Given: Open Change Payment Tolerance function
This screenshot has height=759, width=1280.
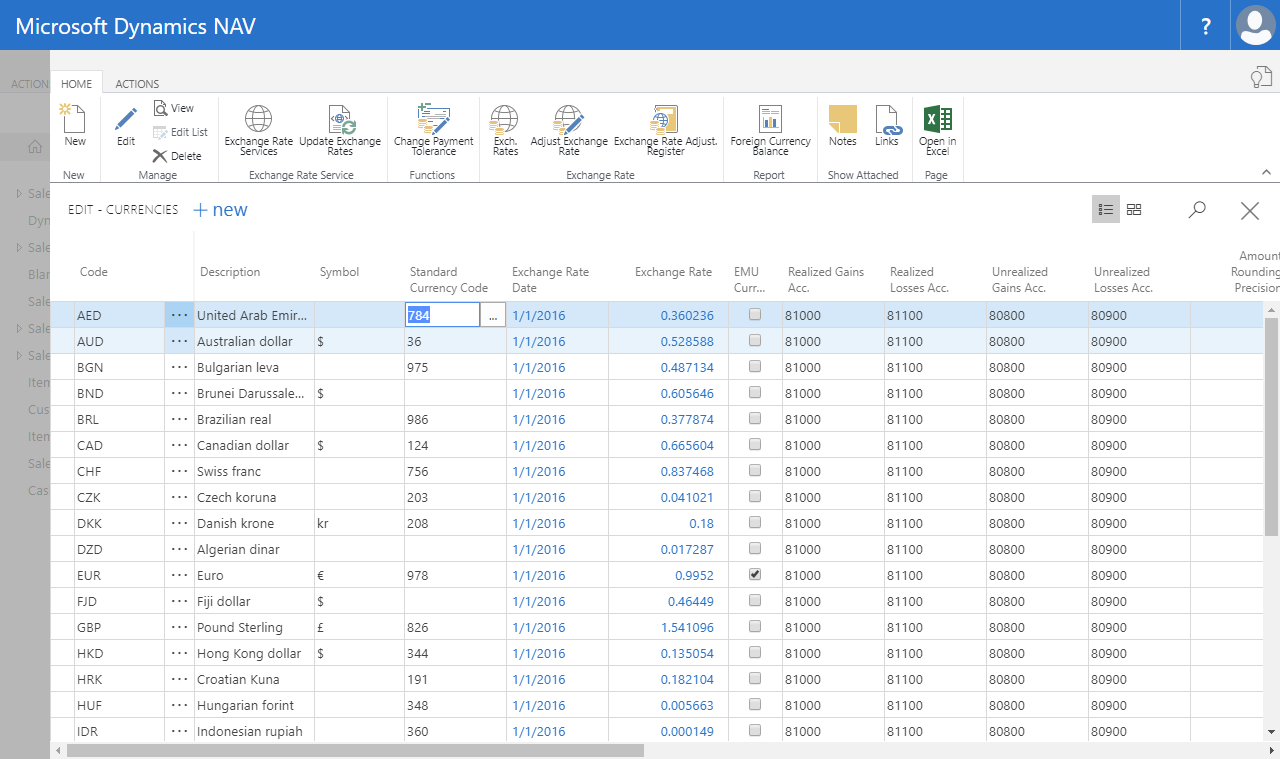Looking at the screenshot, I should pos(434,131).
